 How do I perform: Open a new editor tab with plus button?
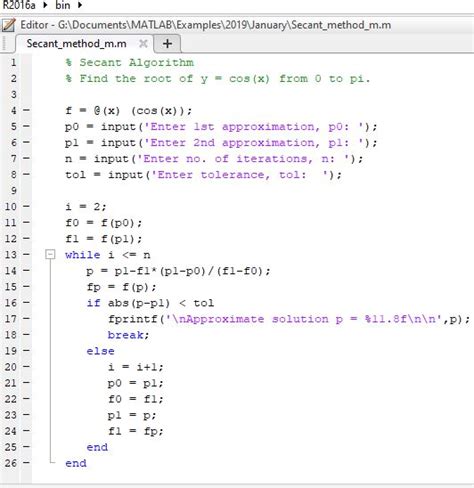[167, 44]
